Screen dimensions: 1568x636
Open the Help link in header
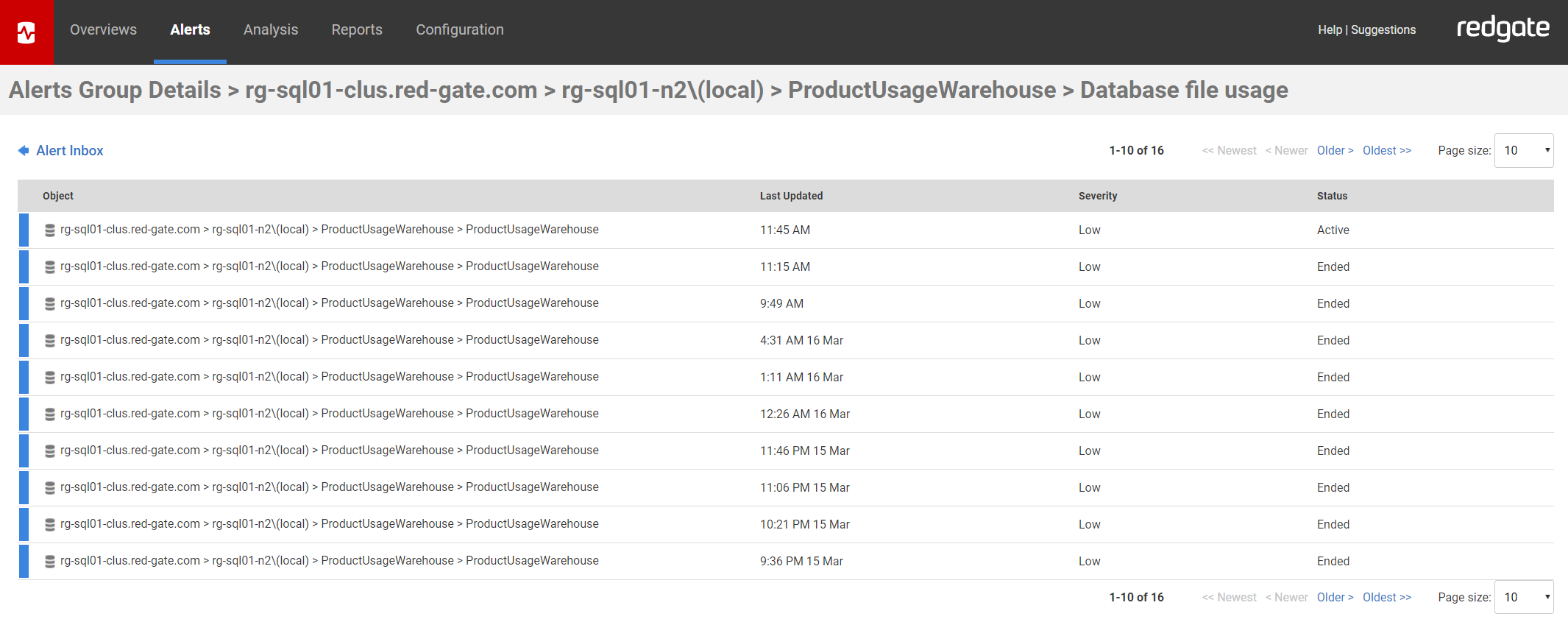tap(1330, 30)
